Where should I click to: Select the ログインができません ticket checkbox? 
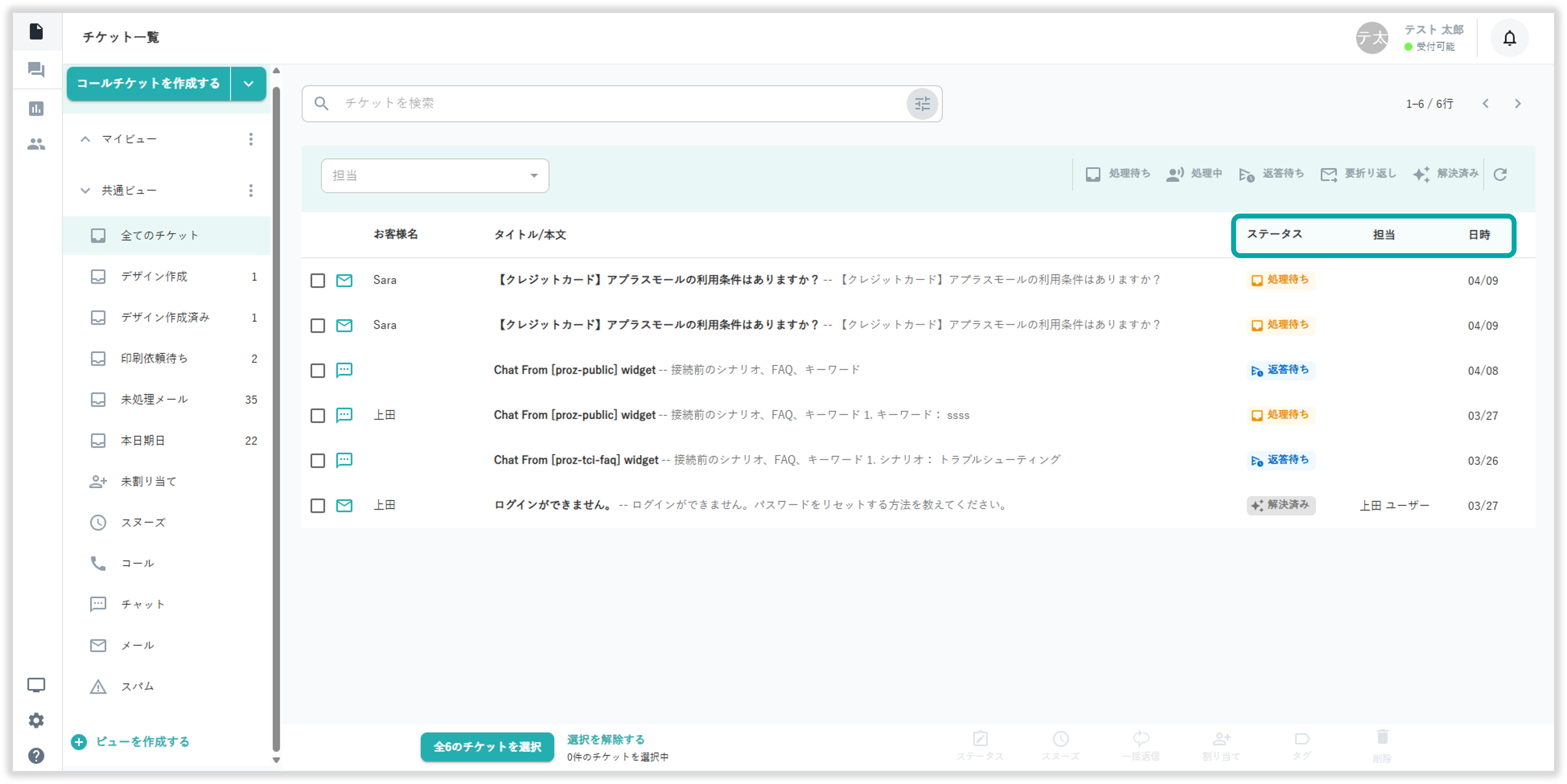[318, 505]
